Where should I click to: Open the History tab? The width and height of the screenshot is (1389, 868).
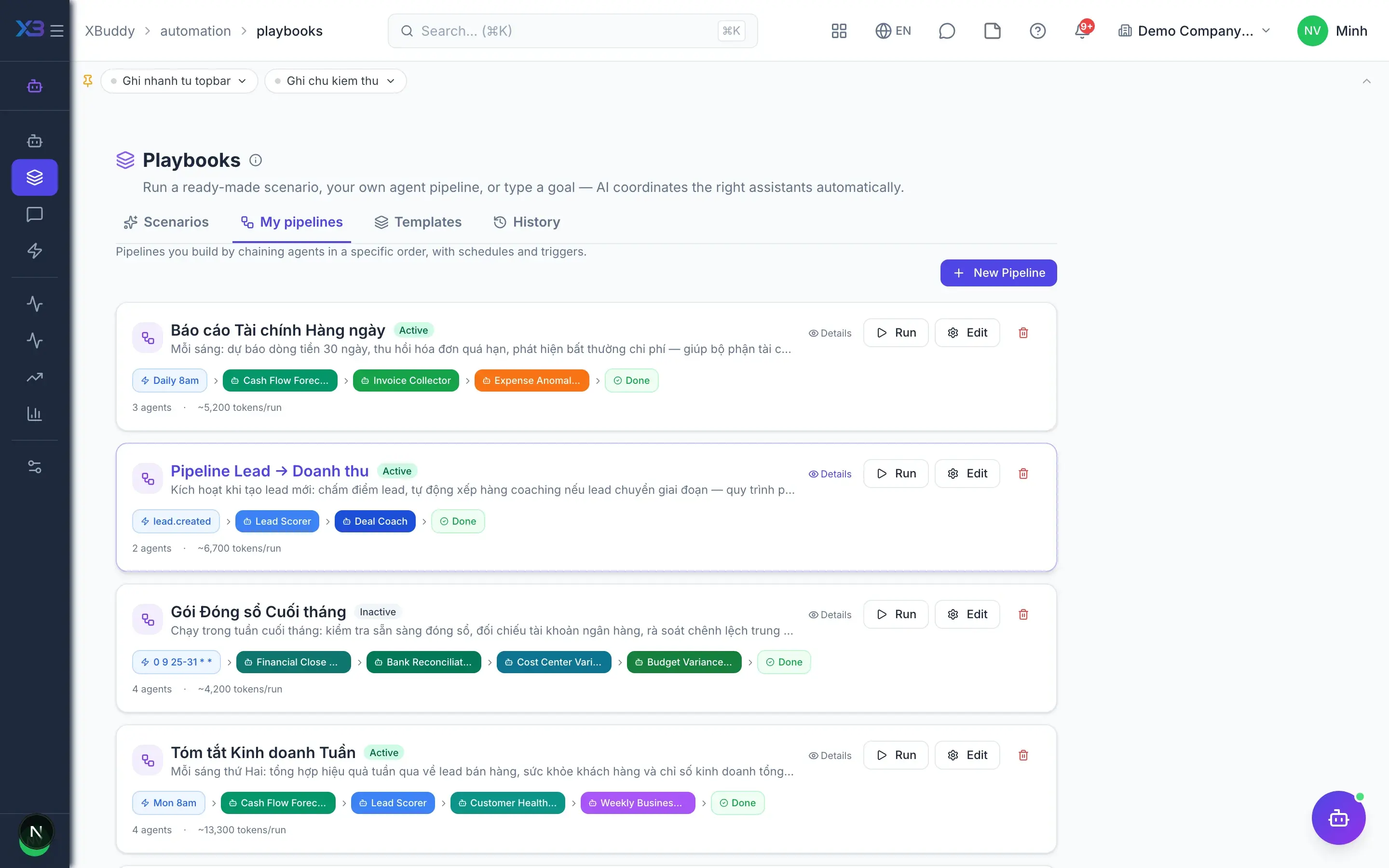[x=527, y=222]
